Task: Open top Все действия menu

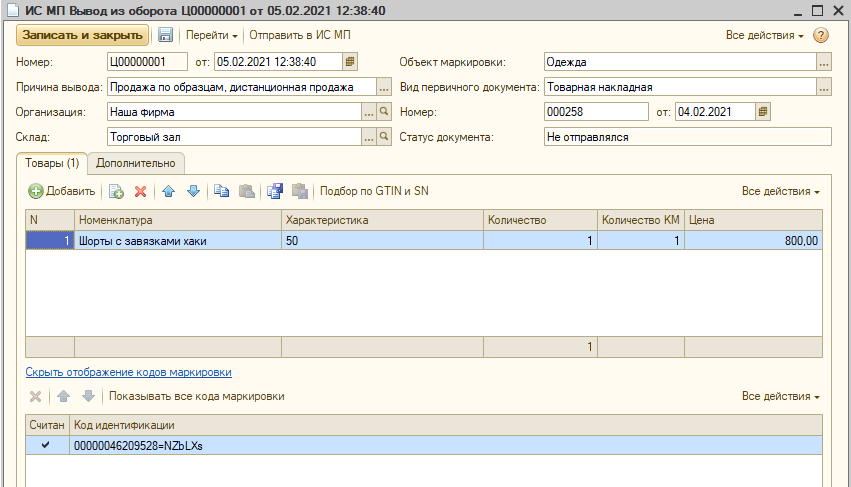Action: coord(765,35)
